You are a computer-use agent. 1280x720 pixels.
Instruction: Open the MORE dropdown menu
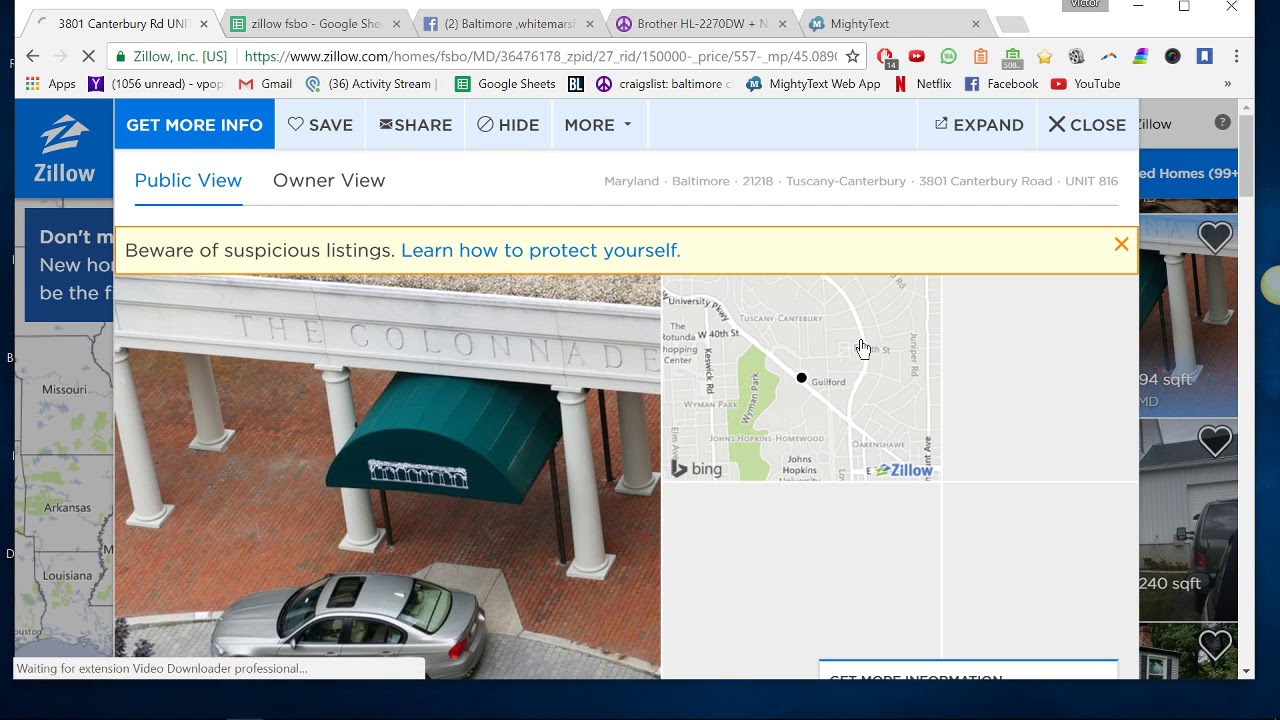(598, 125)
